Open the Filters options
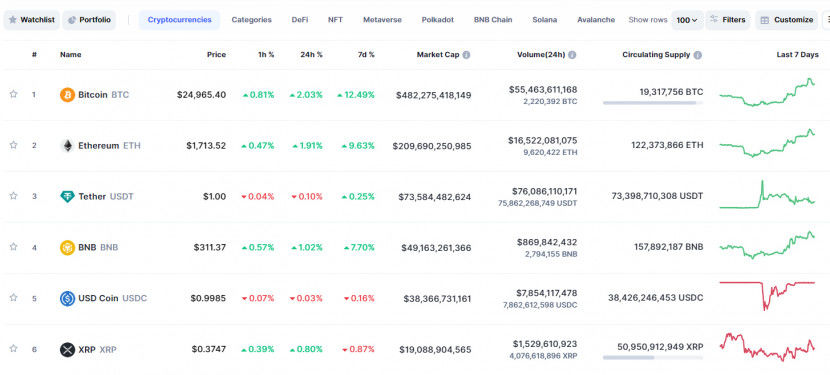 coord(728,20)
